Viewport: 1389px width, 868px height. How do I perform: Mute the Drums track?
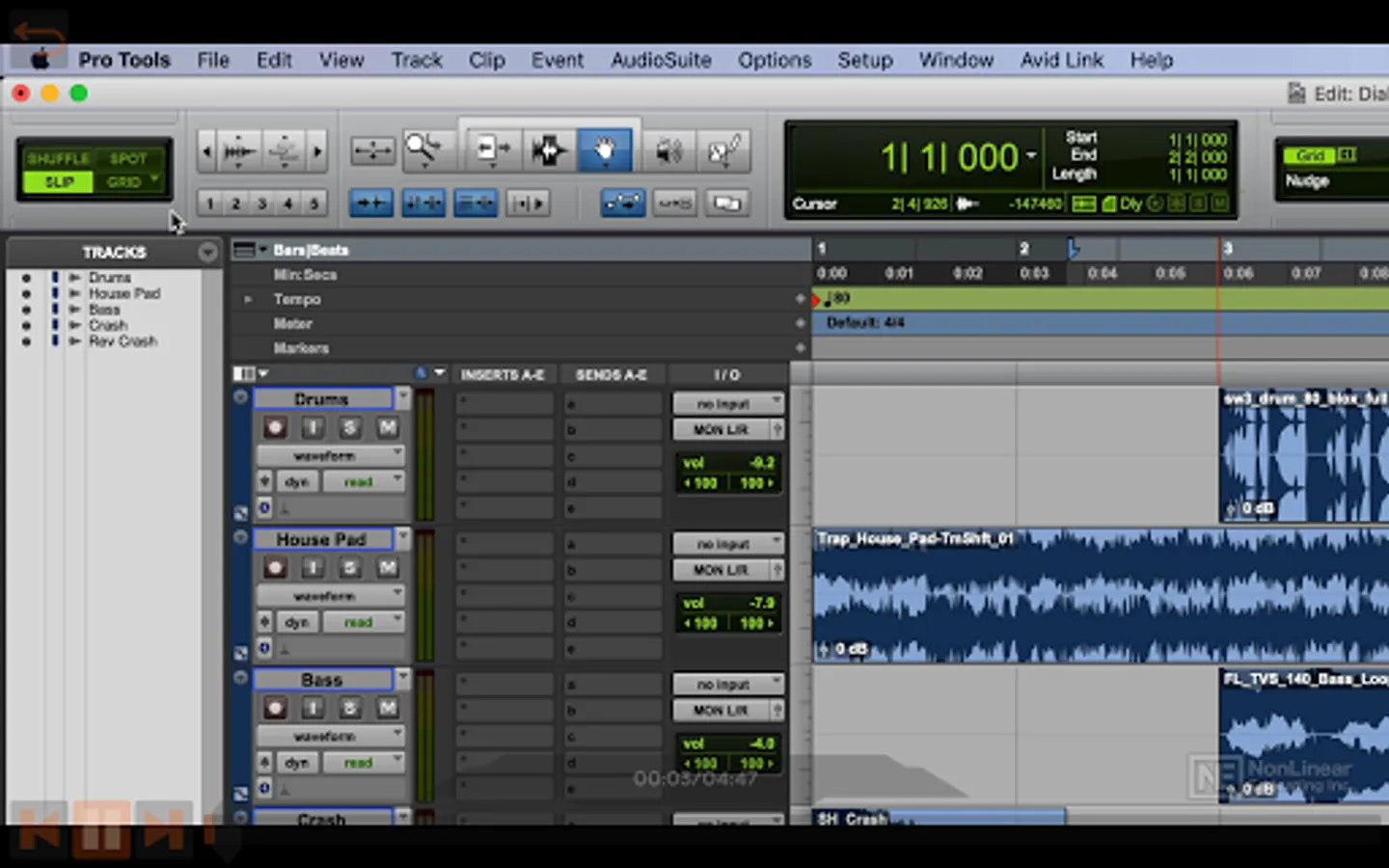pos(387,427)
